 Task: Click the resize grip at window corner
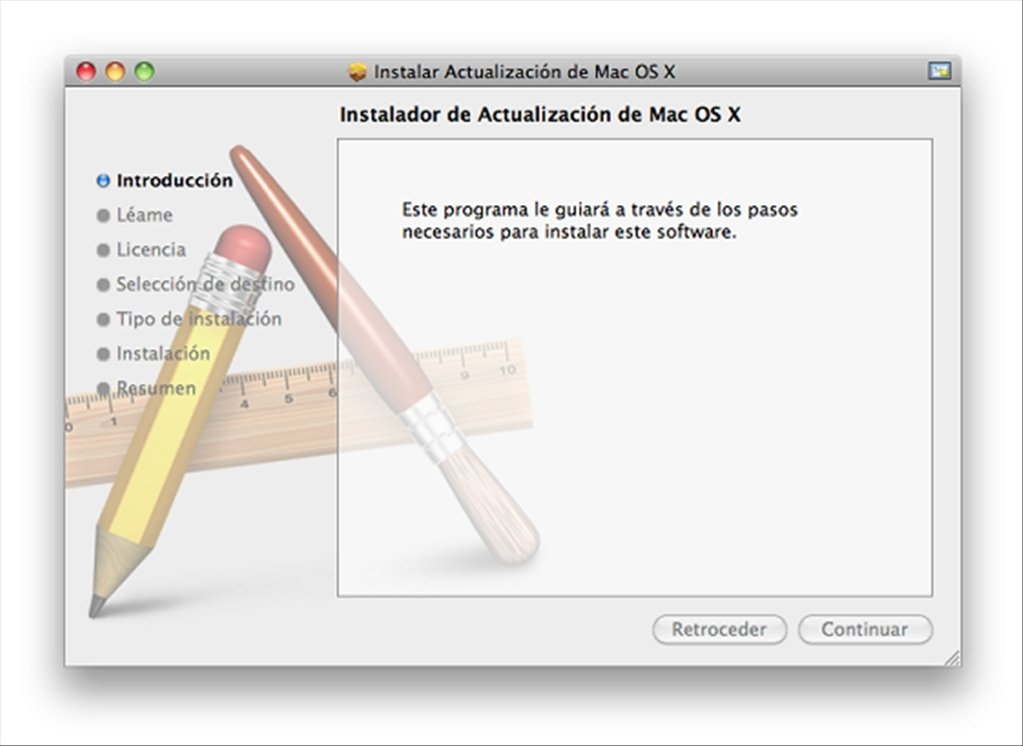(x=953, y=658)
